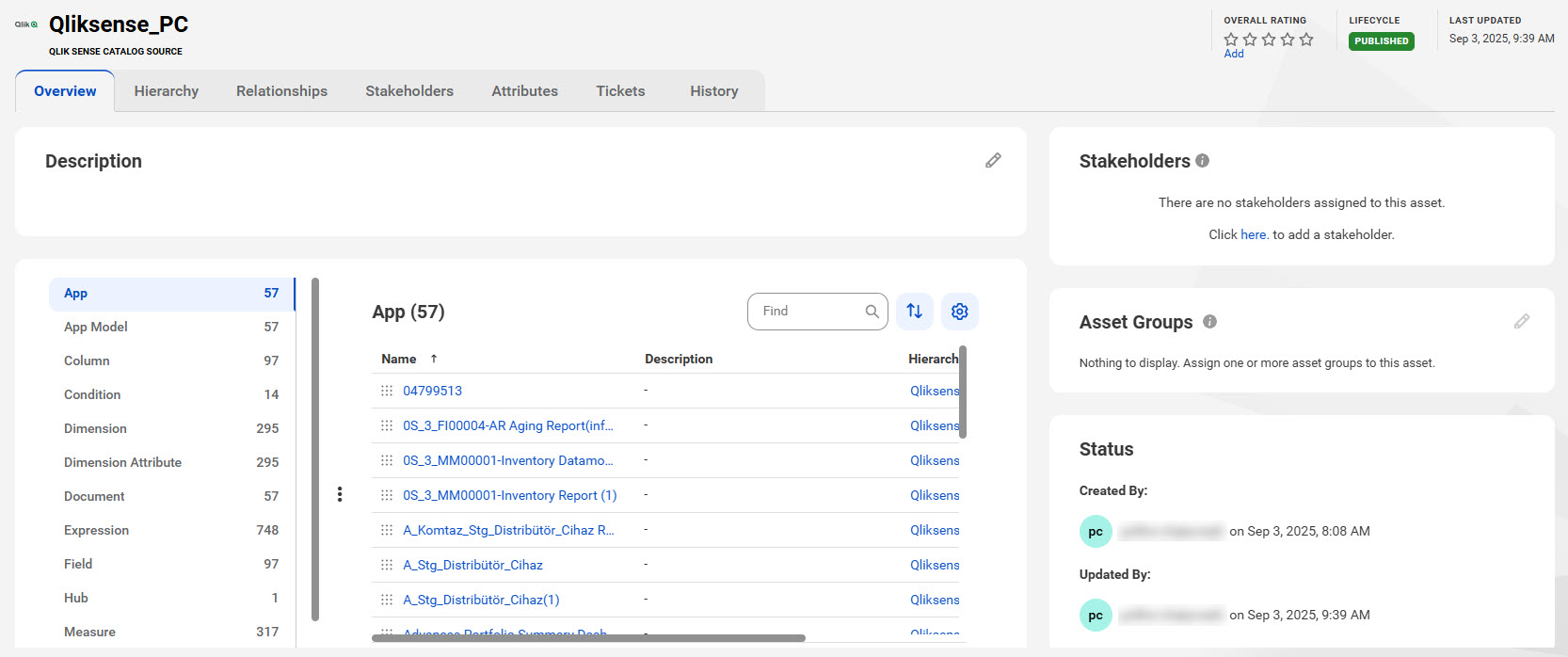
Task: Select the Condition asset type
Action: pos(171,394)
